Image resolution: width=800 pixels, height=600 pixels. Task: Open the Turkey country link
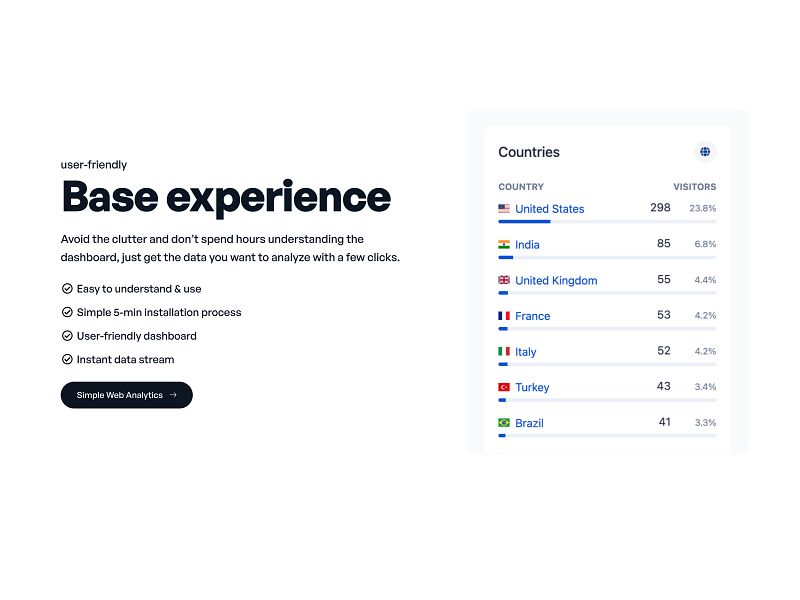click(532, 387)
